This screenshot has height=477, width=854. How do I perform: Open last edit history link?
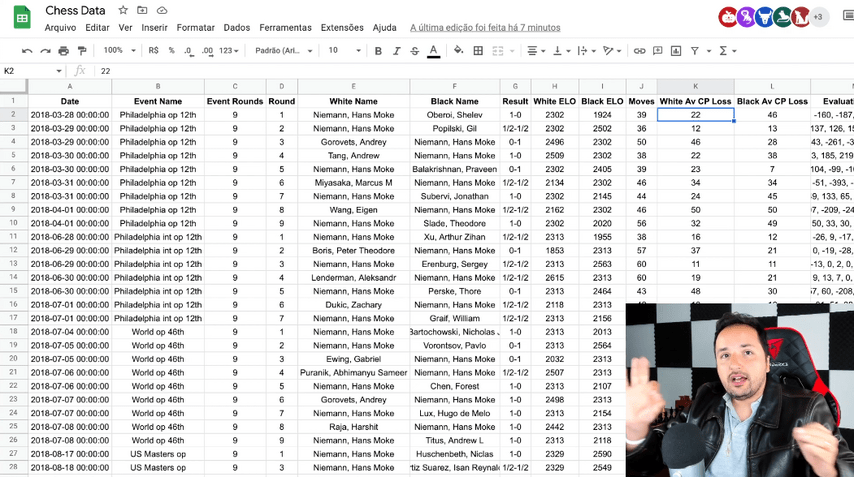tap(485, 27)
